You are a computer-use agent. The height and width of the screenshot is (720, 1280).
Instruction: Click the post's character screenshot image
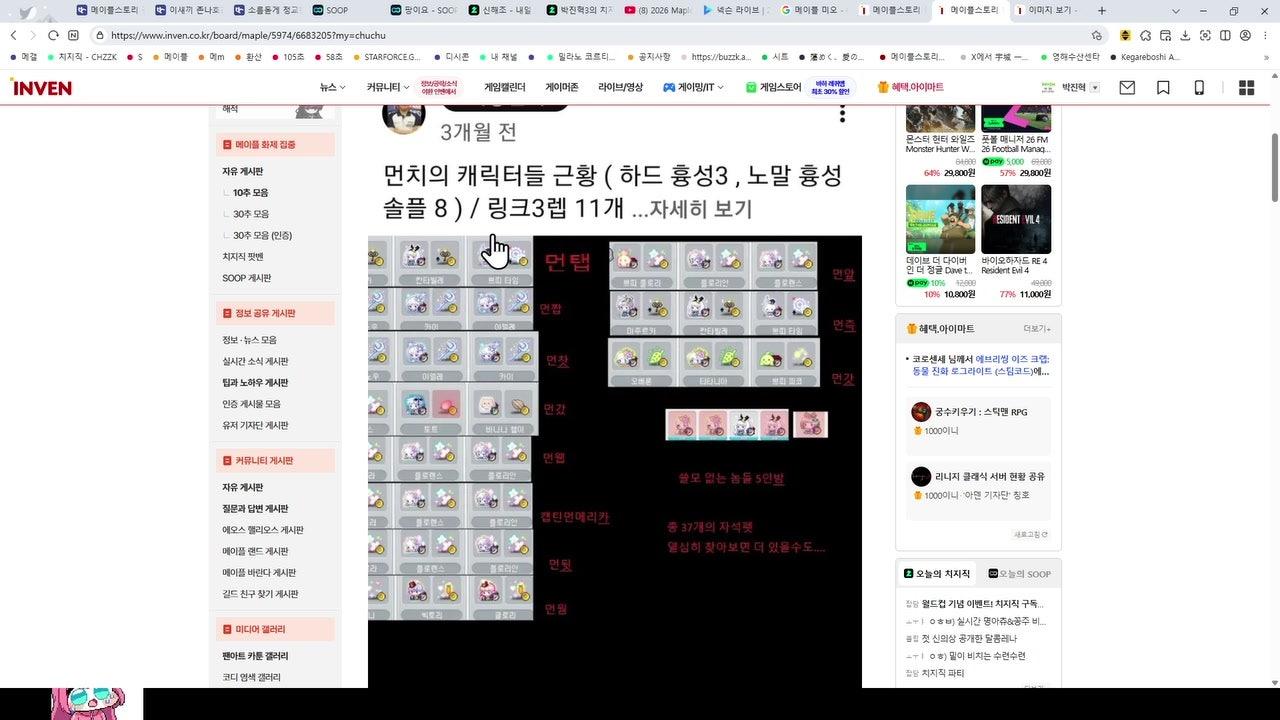[614, 460]
